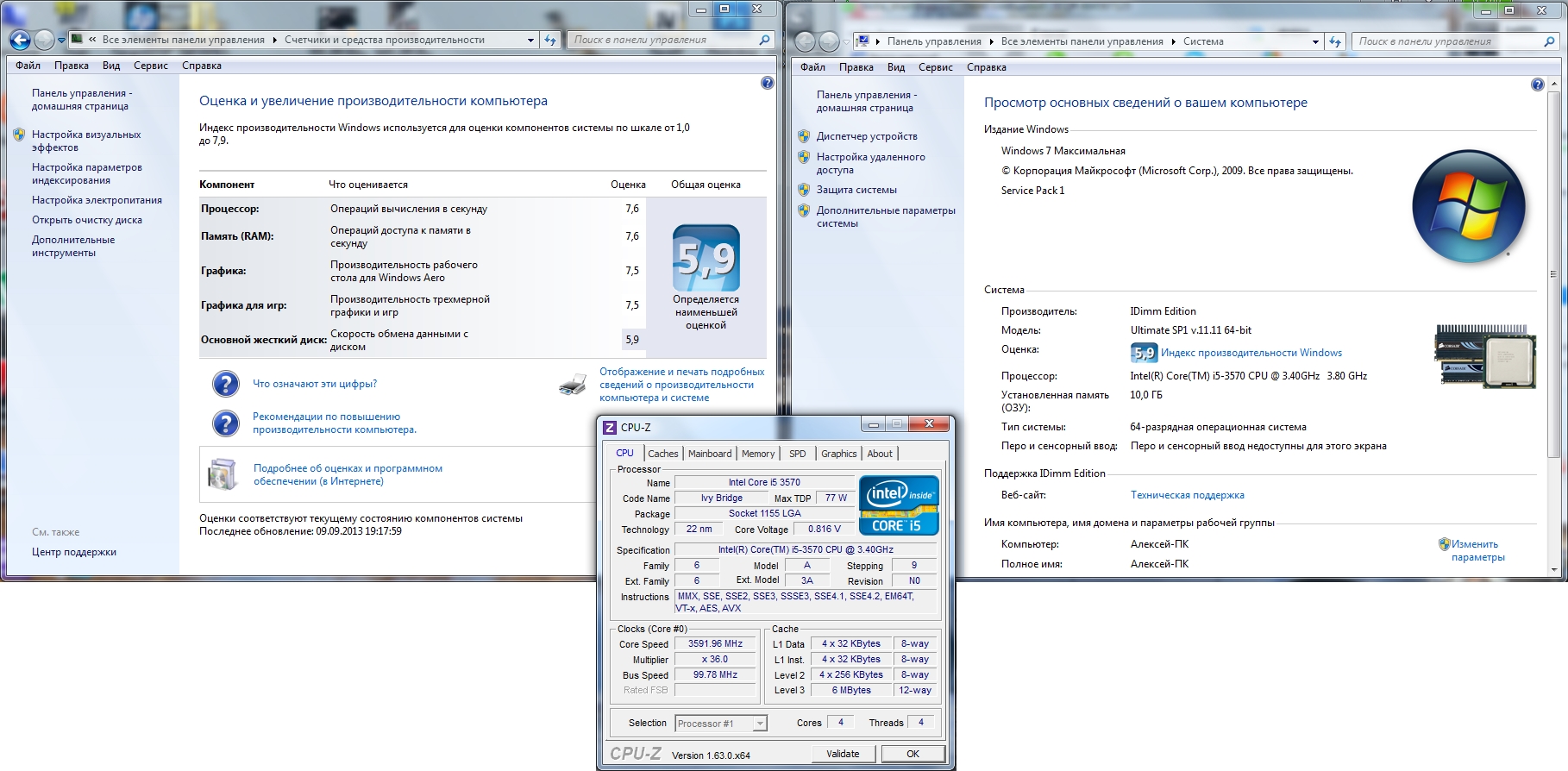Open 'Что означают эти цифры?' link
Screen dimensions: 1568x771
(315, 384)
